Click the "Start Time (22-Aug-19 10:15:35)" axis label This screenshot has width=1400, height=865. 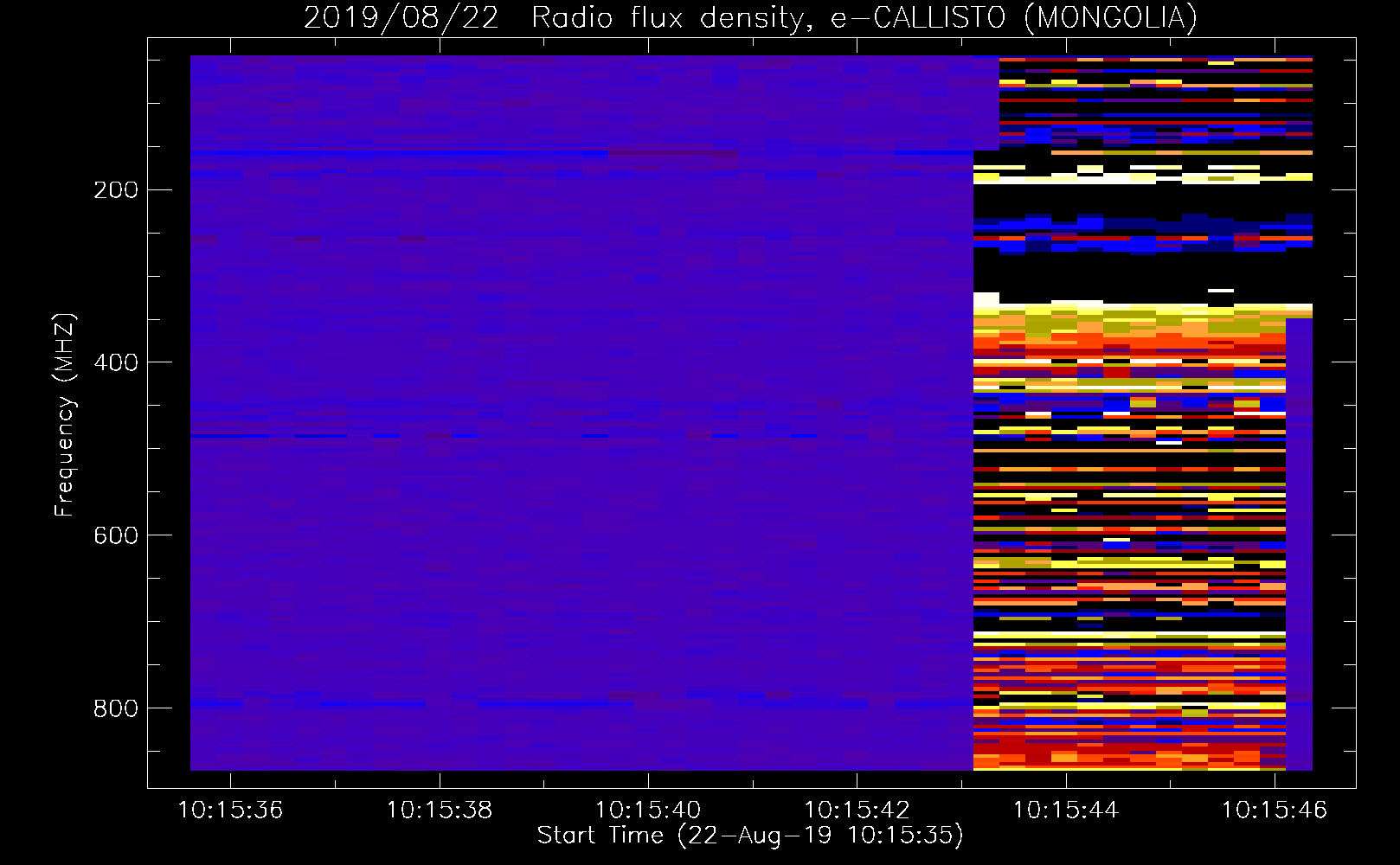[x=750, y=836]
